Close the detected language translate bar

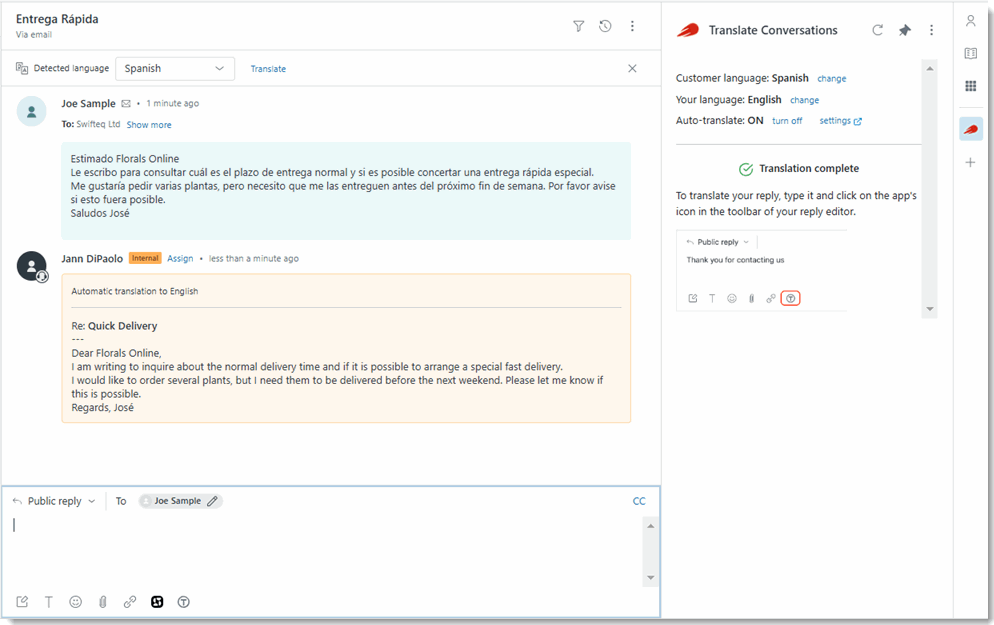[x=632, y=68]
